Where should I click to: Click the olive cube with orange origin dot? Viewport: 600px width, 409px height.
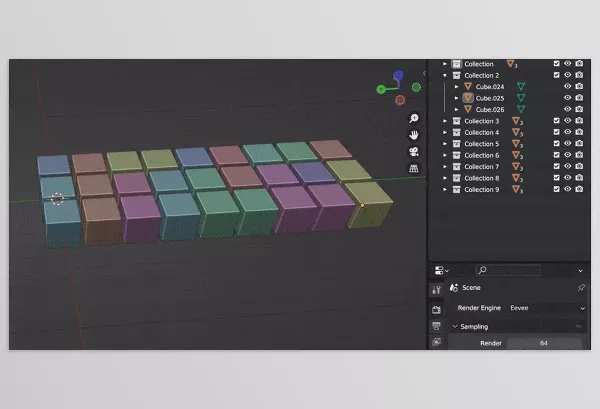pos(370,204)
